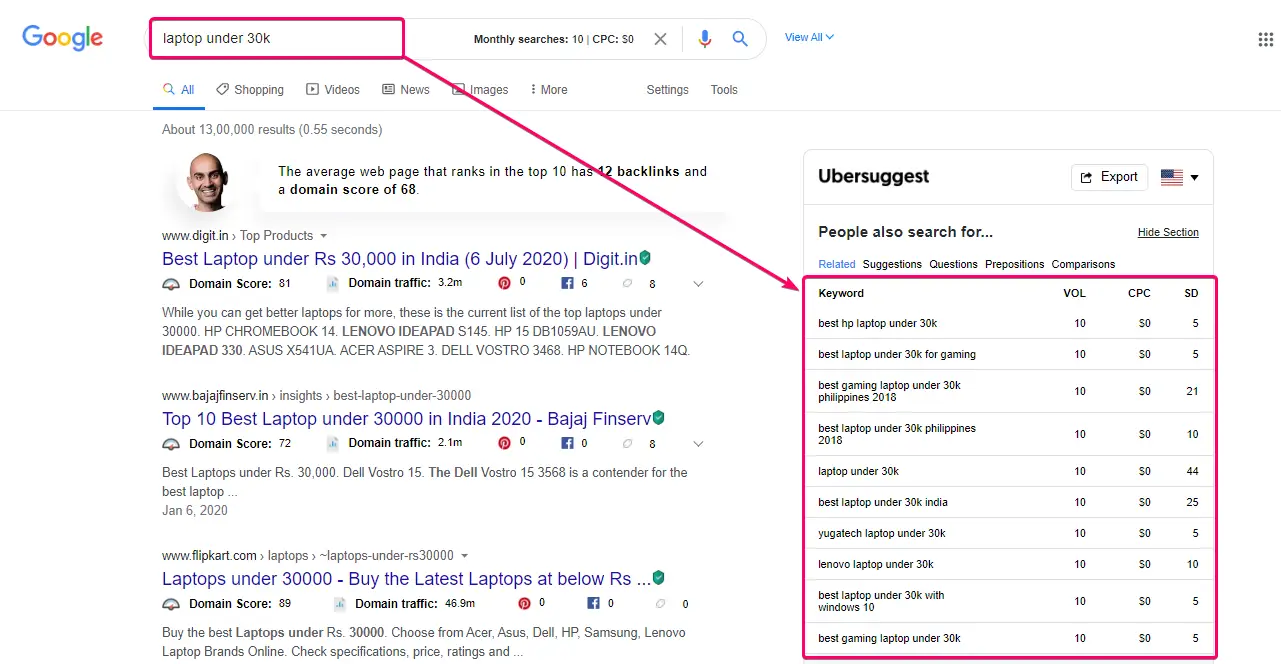Image resolution: width=1281 pixels, height=664 pixels.
Task: Click the domain score gauge under Bajaj Finserv
Action: (171, 444)
